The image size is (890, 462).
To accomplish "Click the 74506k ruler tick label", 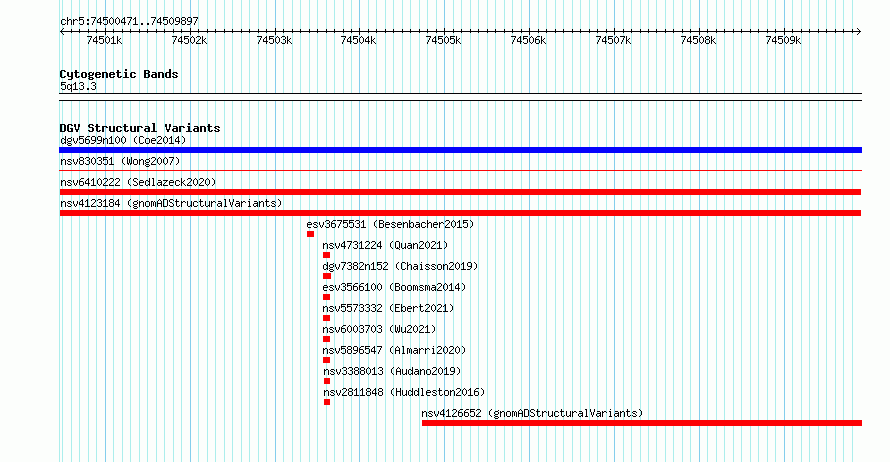I will click(x=528, y=40).
